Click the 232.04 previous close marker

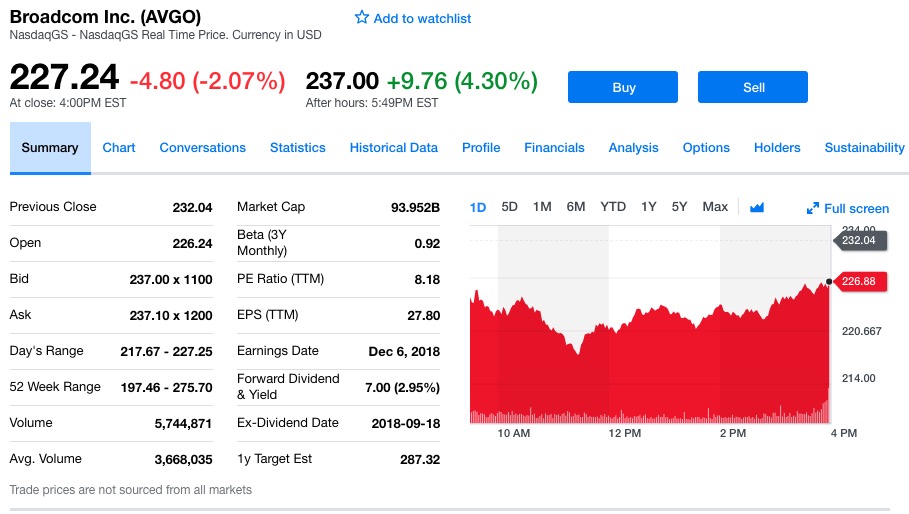coord(860,240)
